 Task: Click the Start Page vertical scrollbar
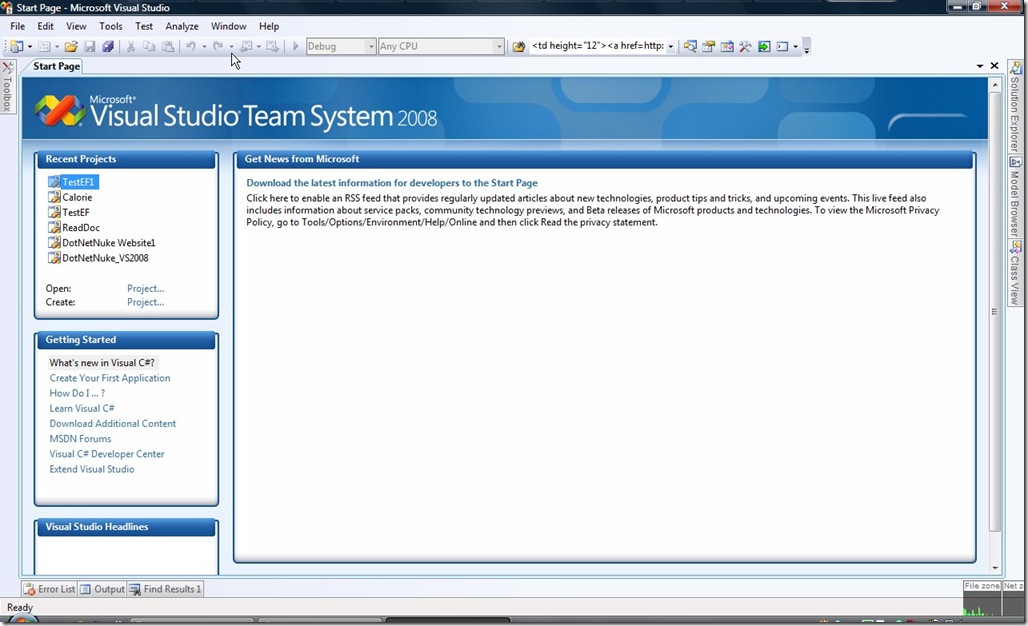[995, 326]
